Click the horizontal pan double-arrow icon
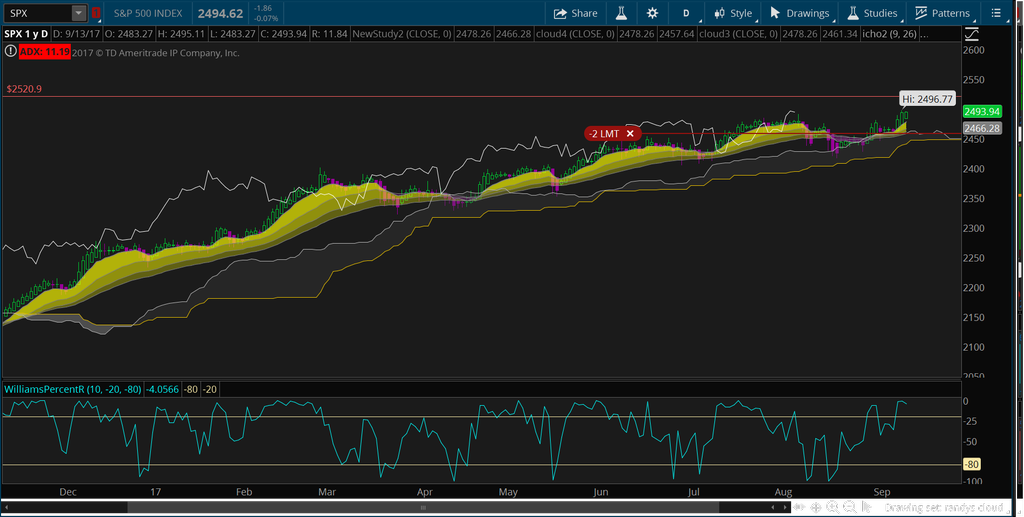Screen dimensions: 1024x517 point(799,507)
